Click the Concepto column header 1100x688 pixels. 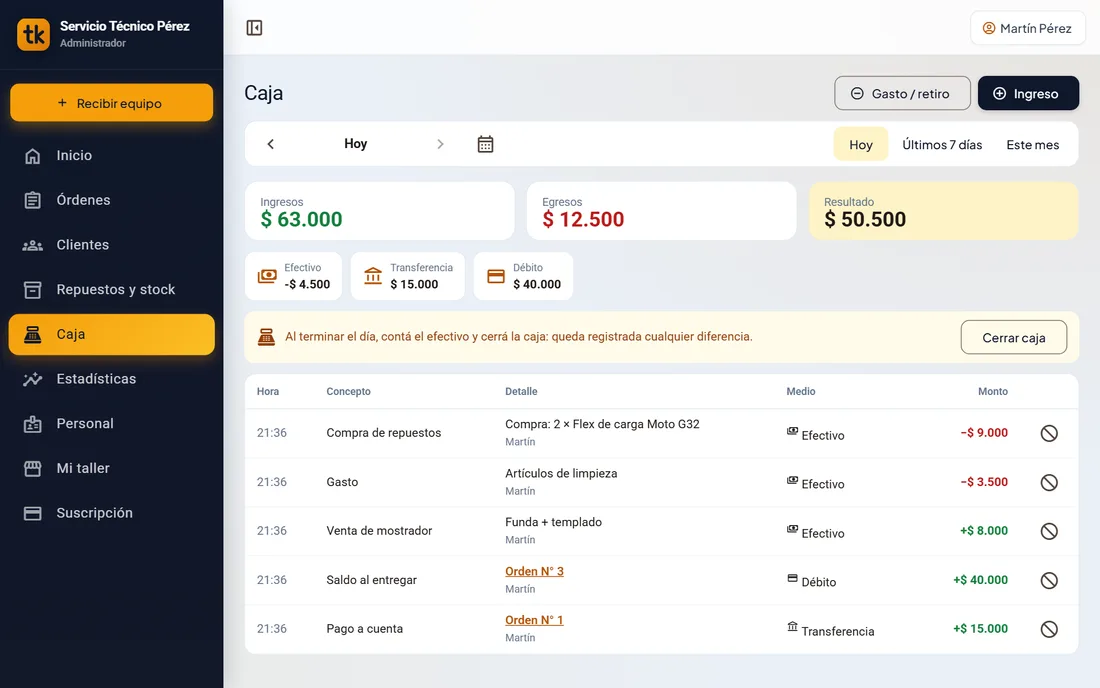click(x=349, y=391)
